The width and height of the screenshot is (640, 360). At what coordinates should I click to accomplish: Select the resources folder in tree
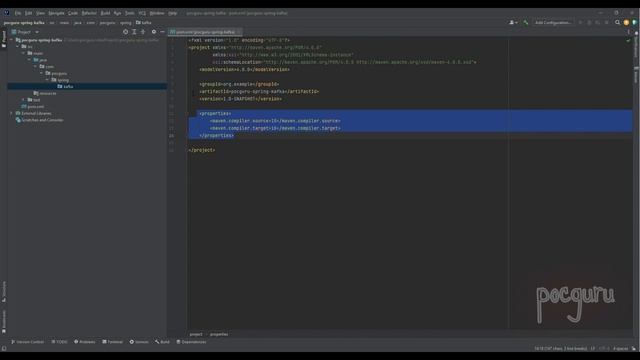tap(45, 93)
